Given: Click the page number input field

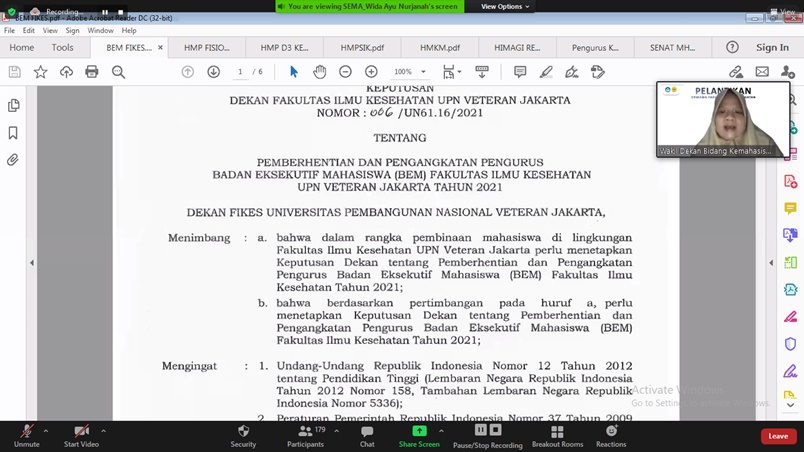Looking at the screenshot, I should click(241, 72).
